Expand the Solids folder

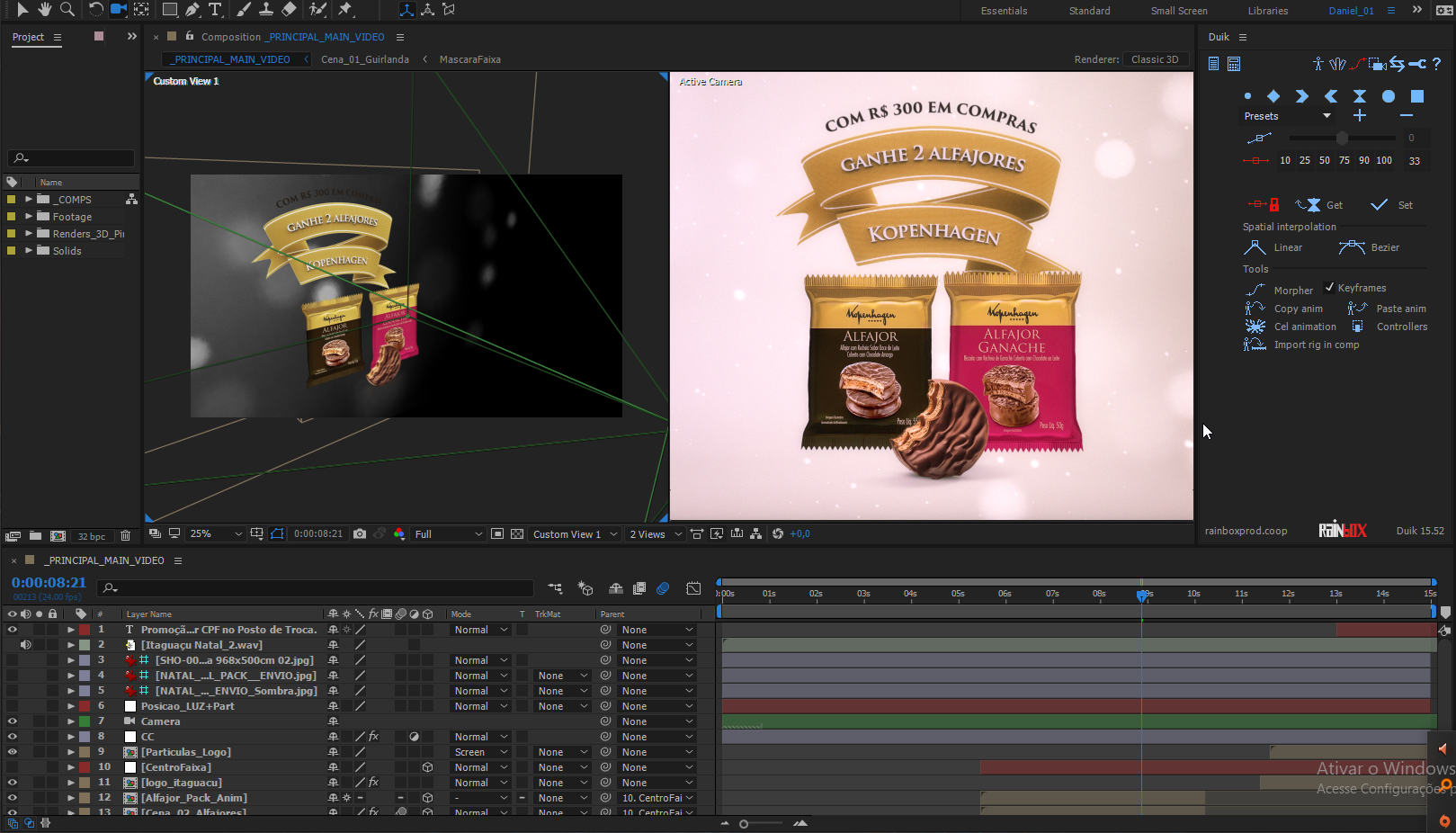29,251
